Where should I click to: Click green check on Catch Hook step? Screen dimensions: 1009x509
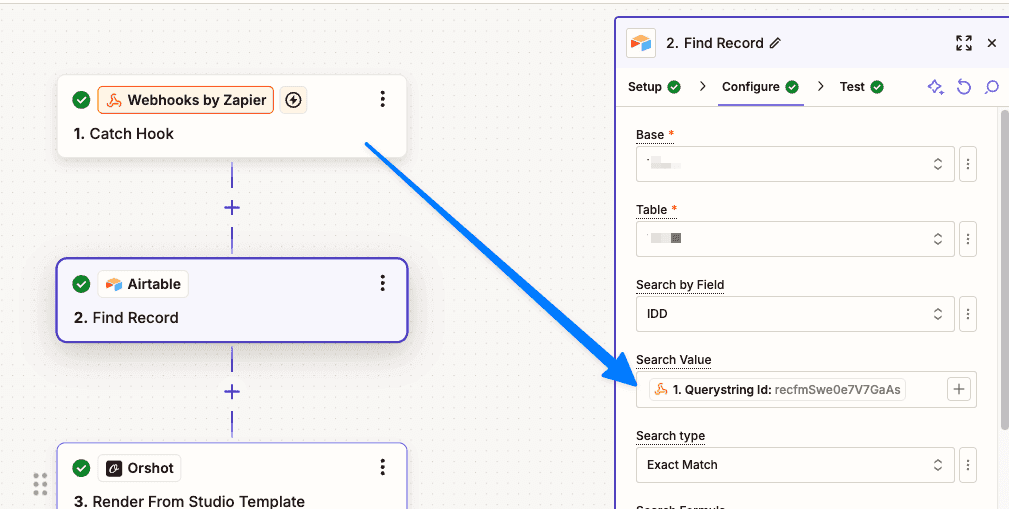pyautogui.click(x=81, y=100)
